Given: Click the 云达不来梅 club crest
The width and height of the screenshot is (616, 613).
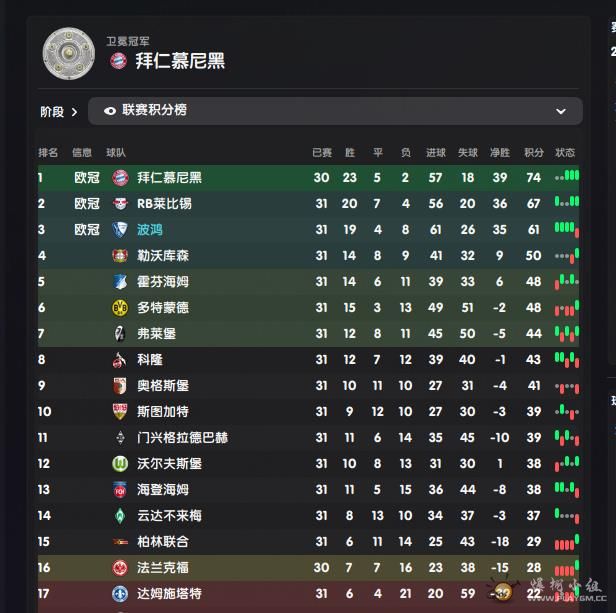Looking at the screenshot, I should pos(120,516).
